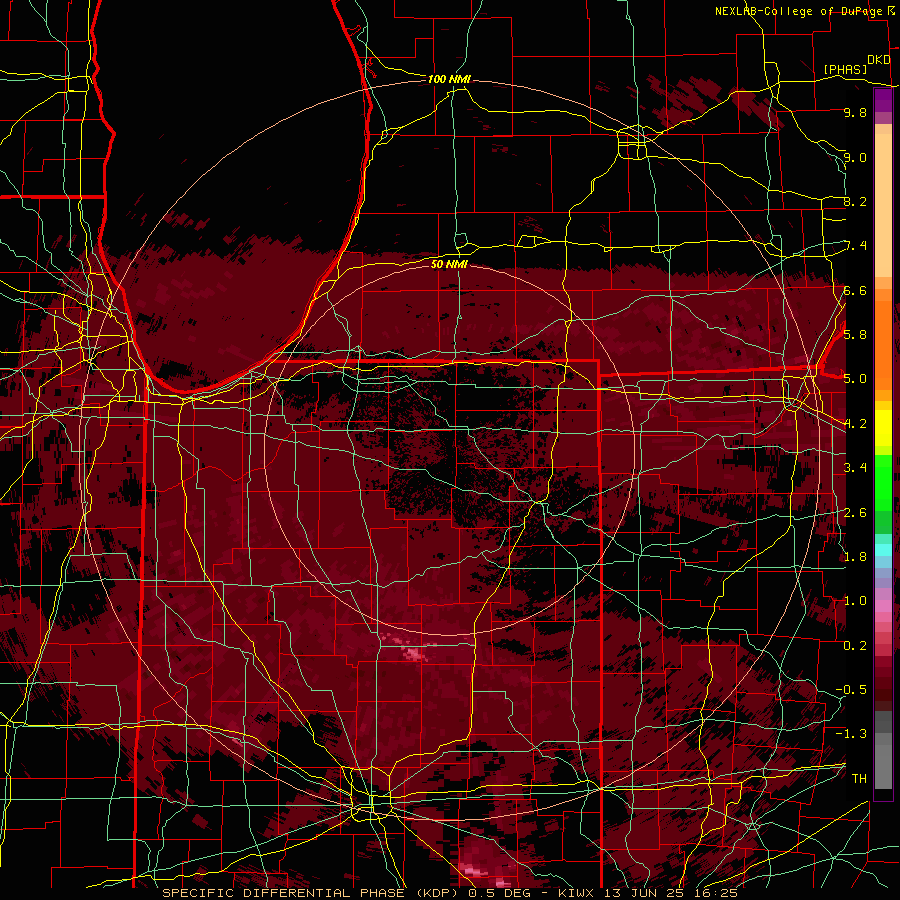Click the SPECIFIC DIFFERENTIAL PHASE (KDP) caption text

click(312, 893)
